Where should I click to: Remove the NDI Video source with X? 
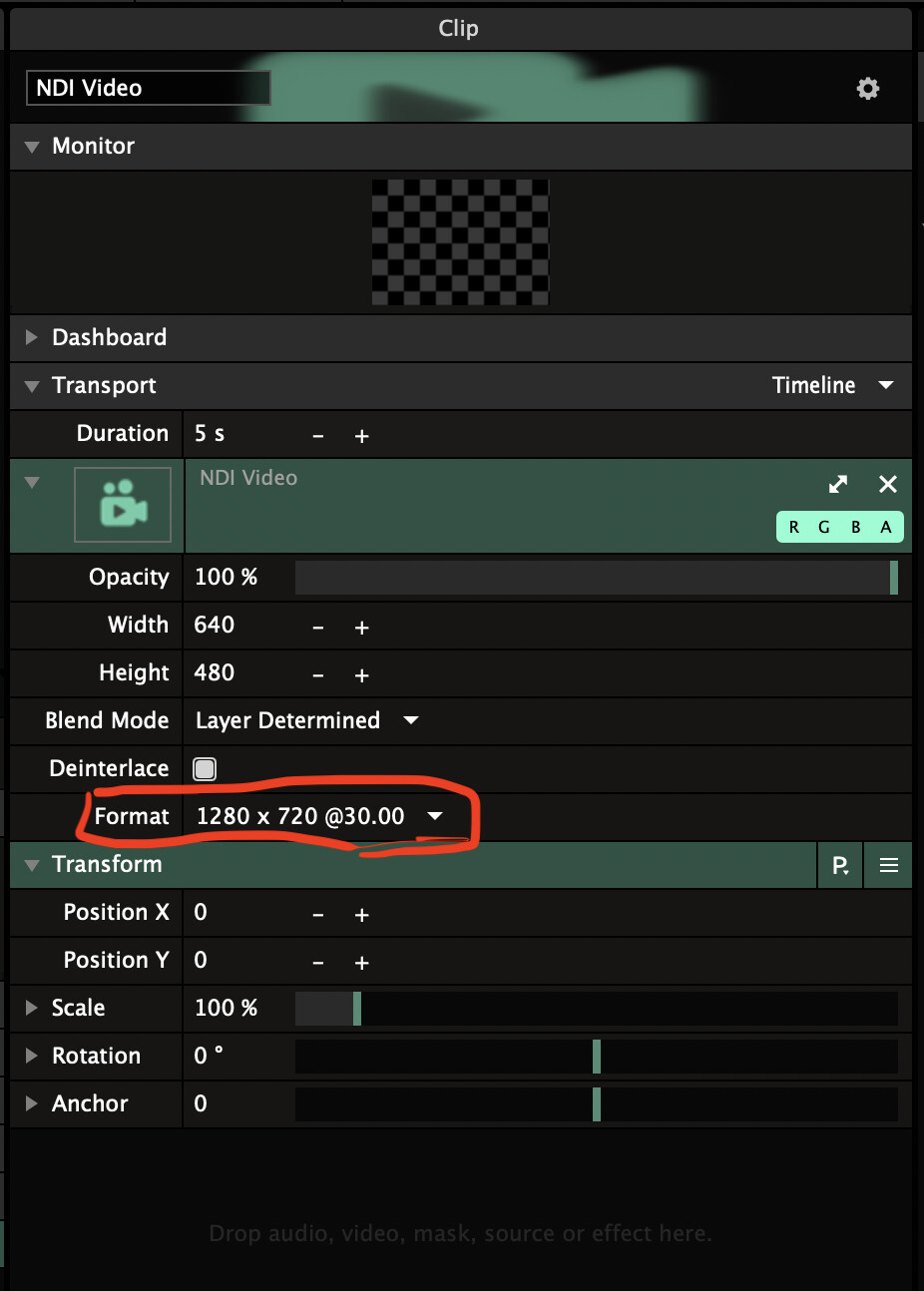(x=887, y=484)
